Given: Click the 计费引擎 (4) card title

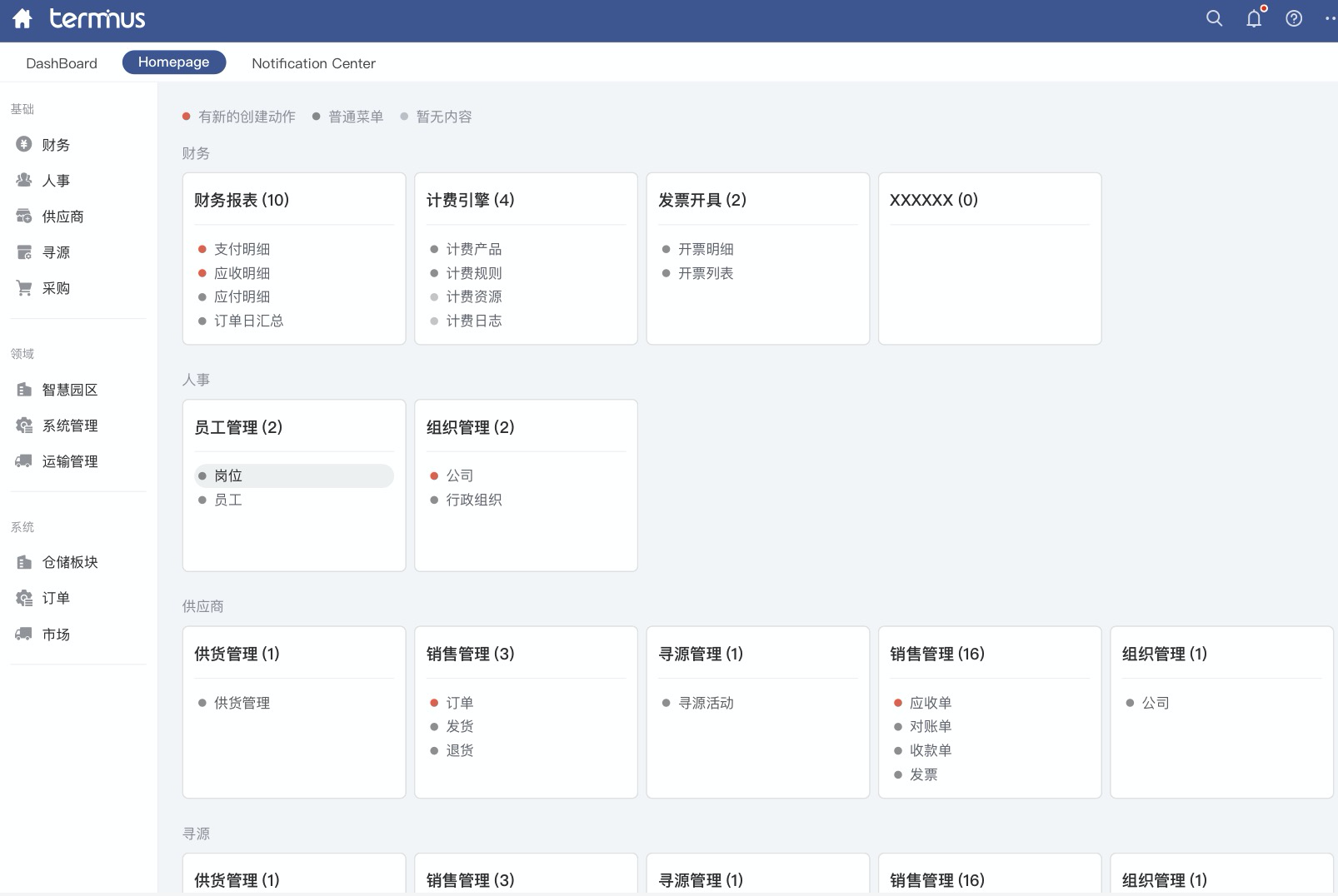Looking at the screenshot, I should pyautogui.click(x=471, y=200).
